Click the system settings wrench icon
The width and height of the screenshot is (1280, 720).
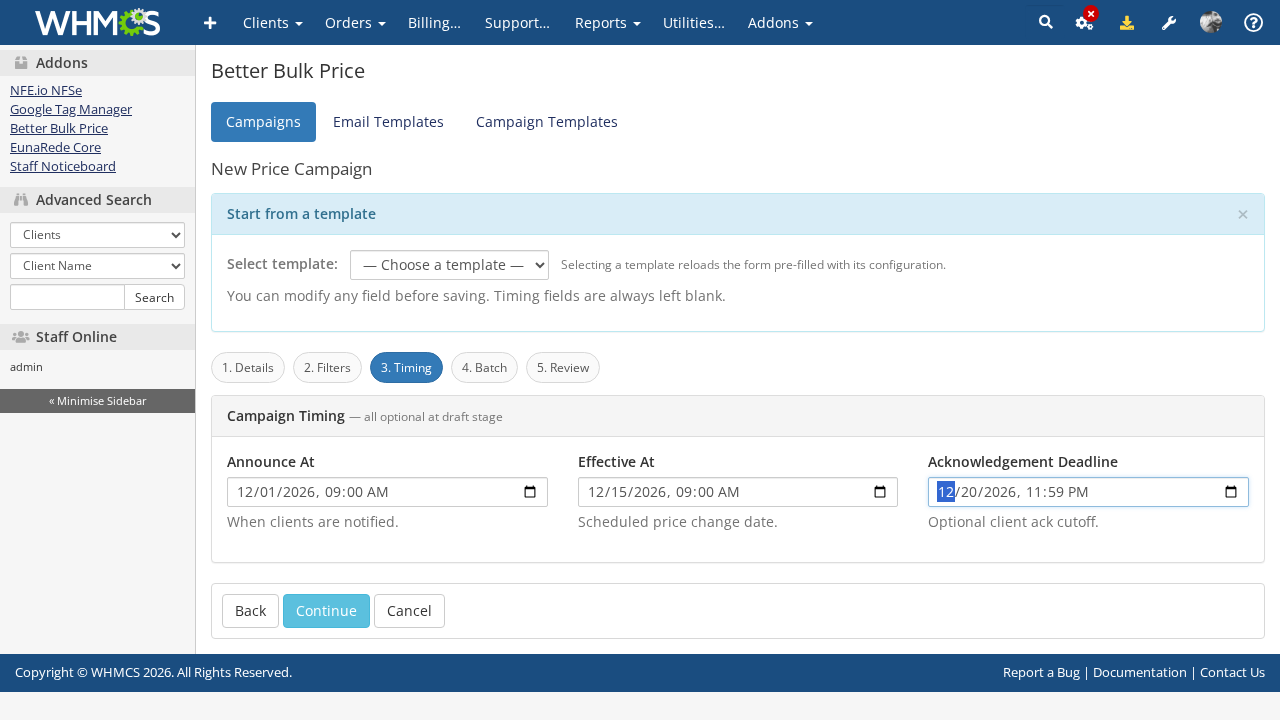click(1168, 22)
